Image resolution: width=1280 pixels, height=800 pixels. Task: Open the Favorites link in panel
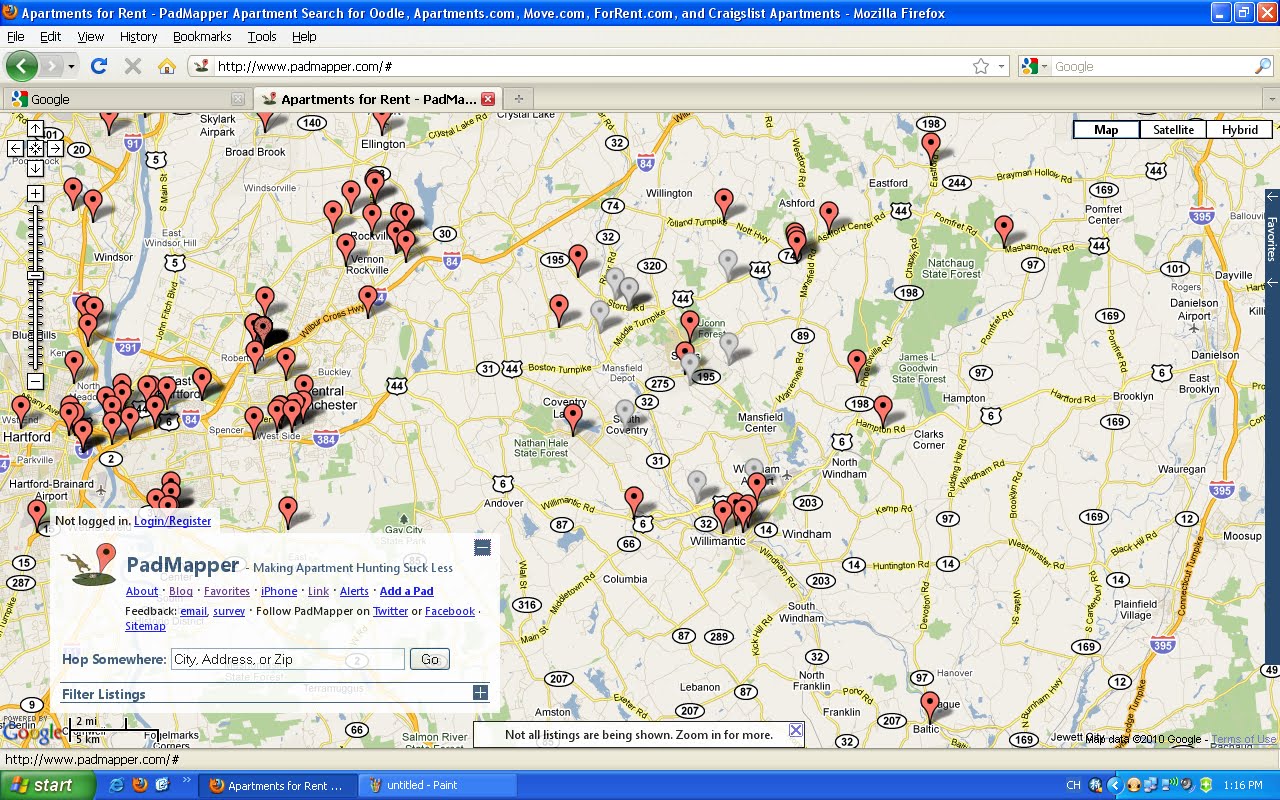click(x=227, y=591)
